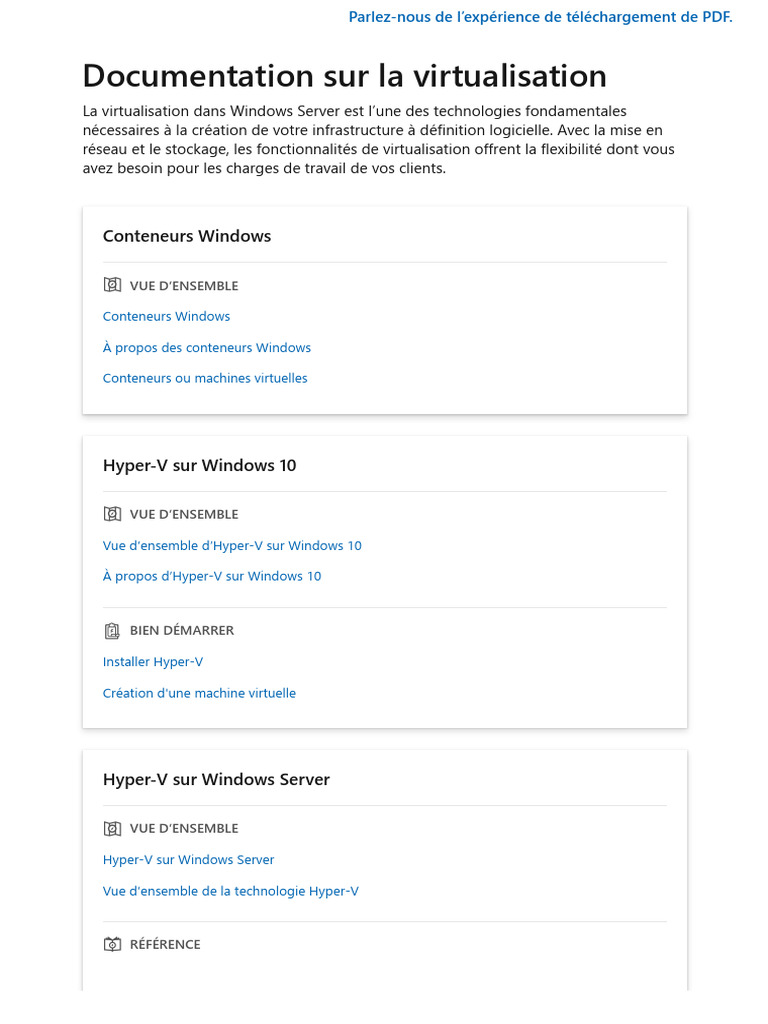
Task: Go to À propos d'Hyper-V sur Windows 10
Action: 212,576
